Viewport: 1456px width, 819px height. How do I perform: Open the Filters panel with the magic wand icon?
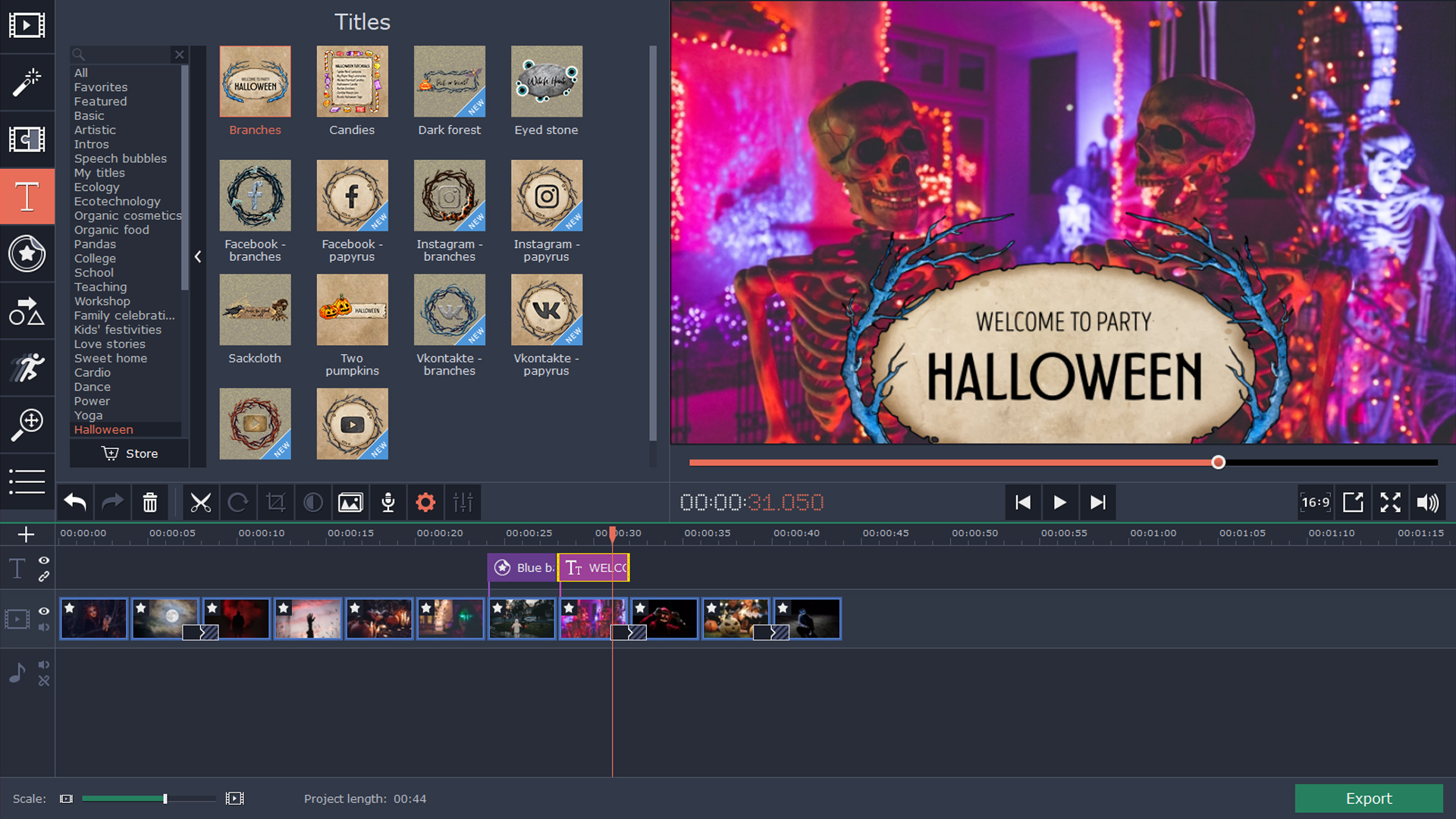point(27,83)
